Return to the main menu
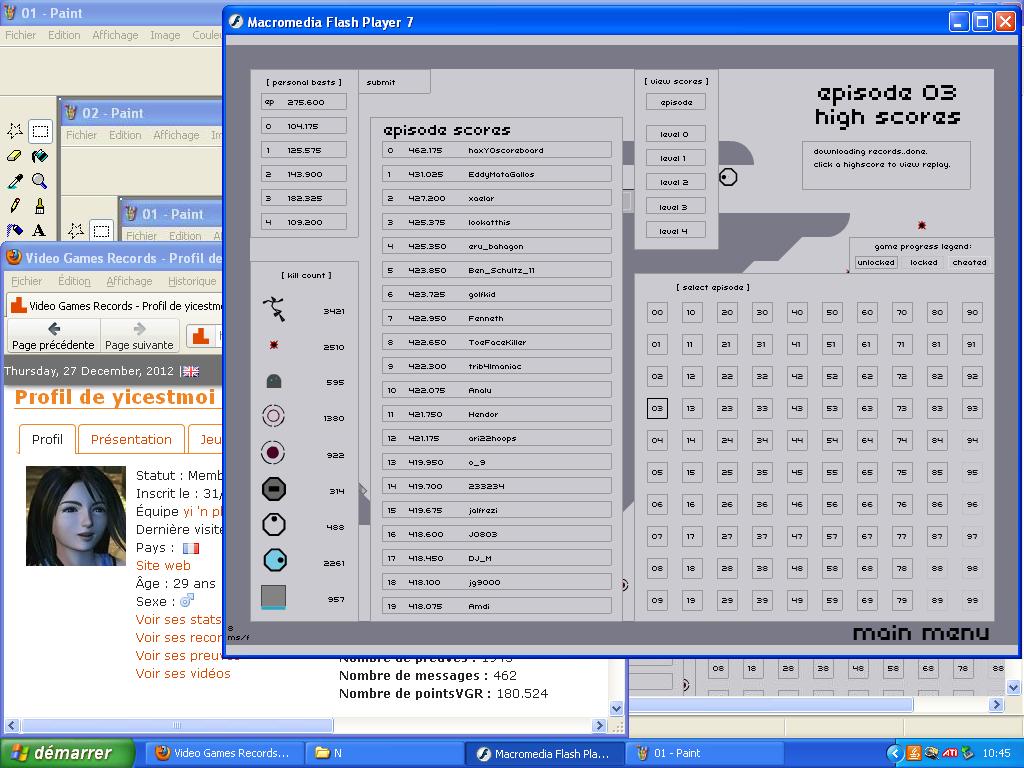The image size is (1024, 768). [x=920, y=633]
